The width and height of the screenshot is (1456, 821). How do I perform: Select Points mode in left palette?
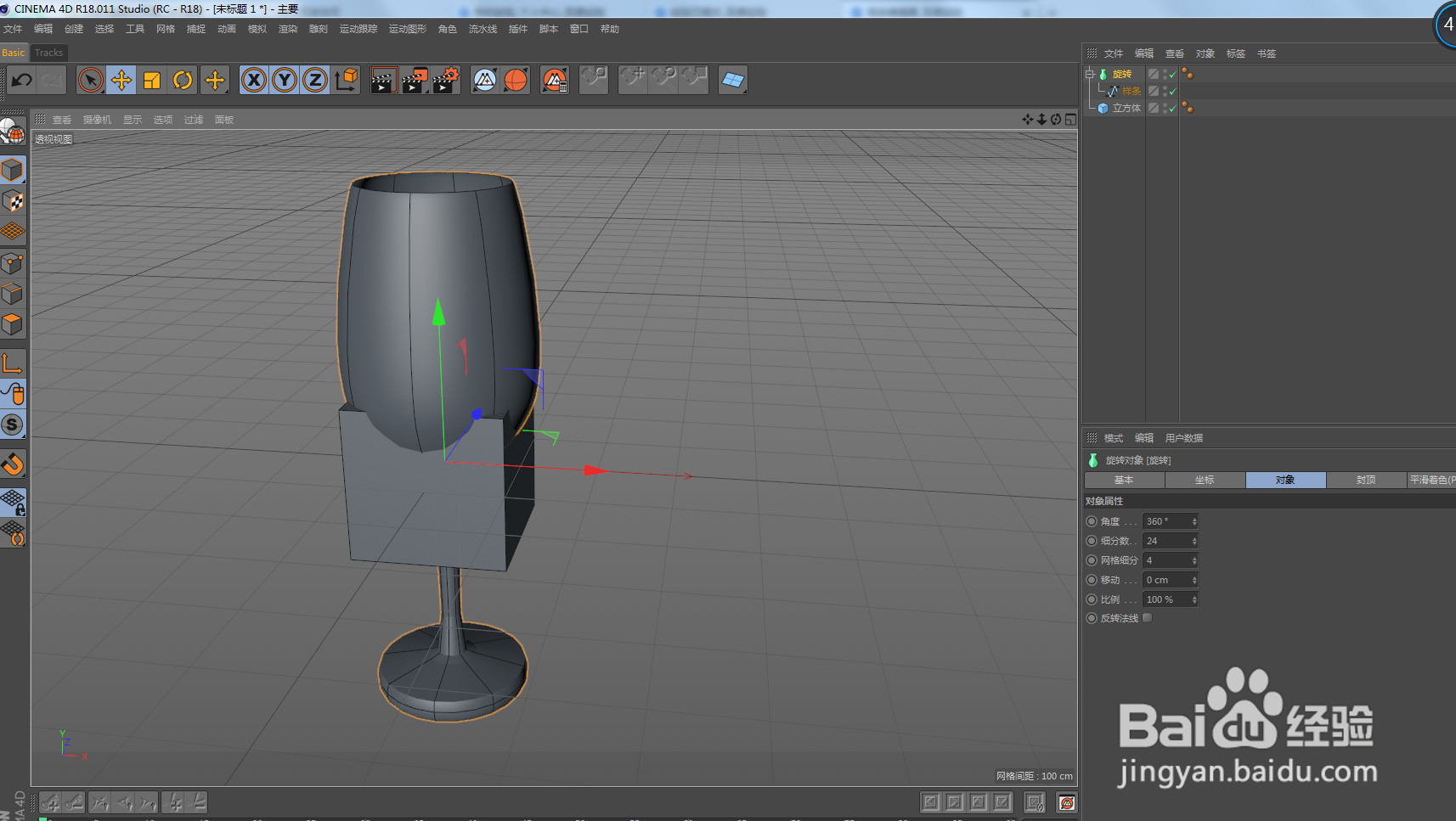click(x=13, y=263)
